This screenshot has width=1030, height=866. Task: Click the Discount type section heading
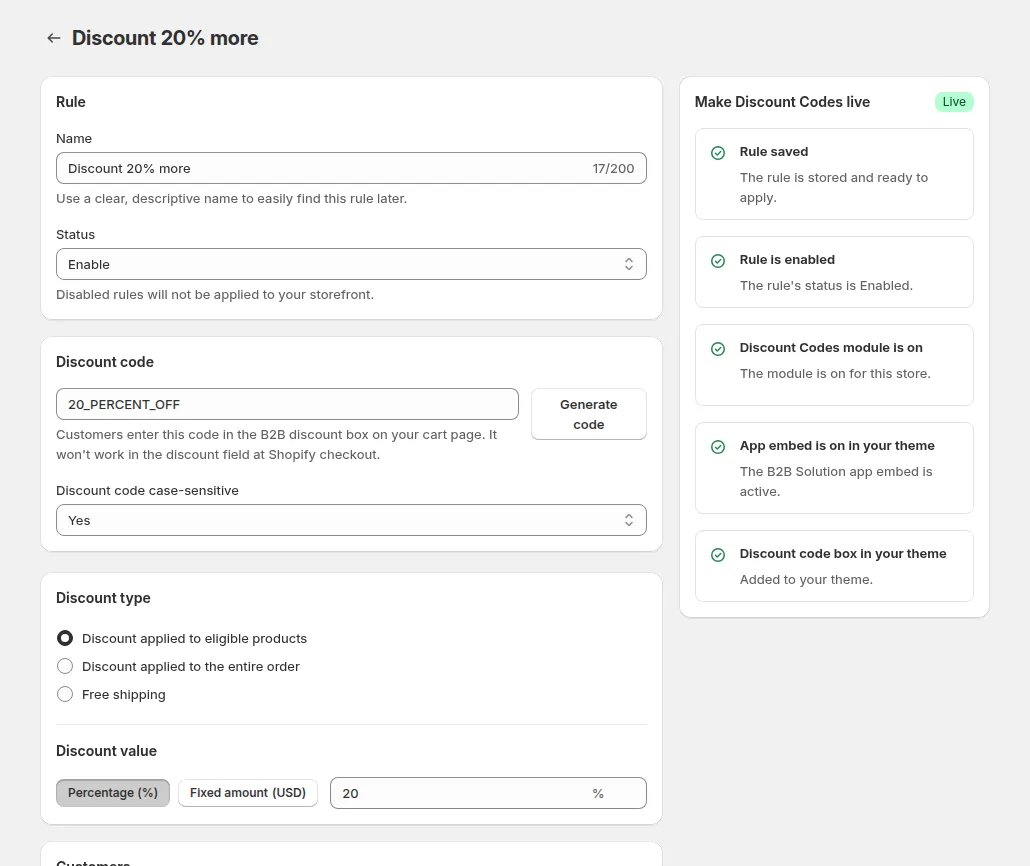[103, 598]
